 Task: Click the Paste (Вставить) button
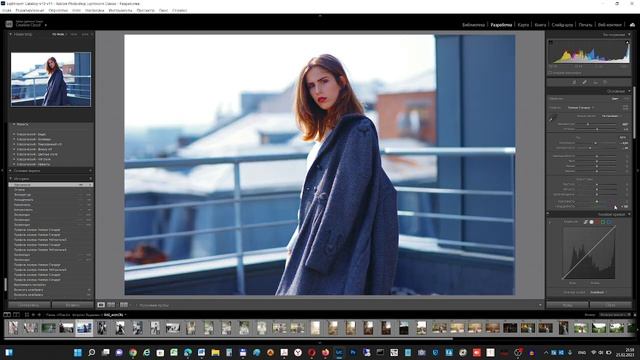point(73,305)
